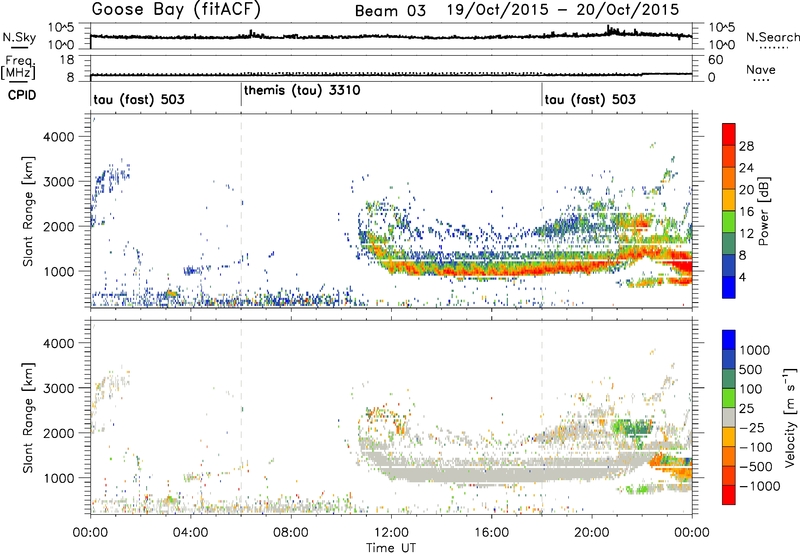This screenshot has width=800, height=554.
Task: Select the 'Freq. [MHz]' axis label
Action: [19, 67]
